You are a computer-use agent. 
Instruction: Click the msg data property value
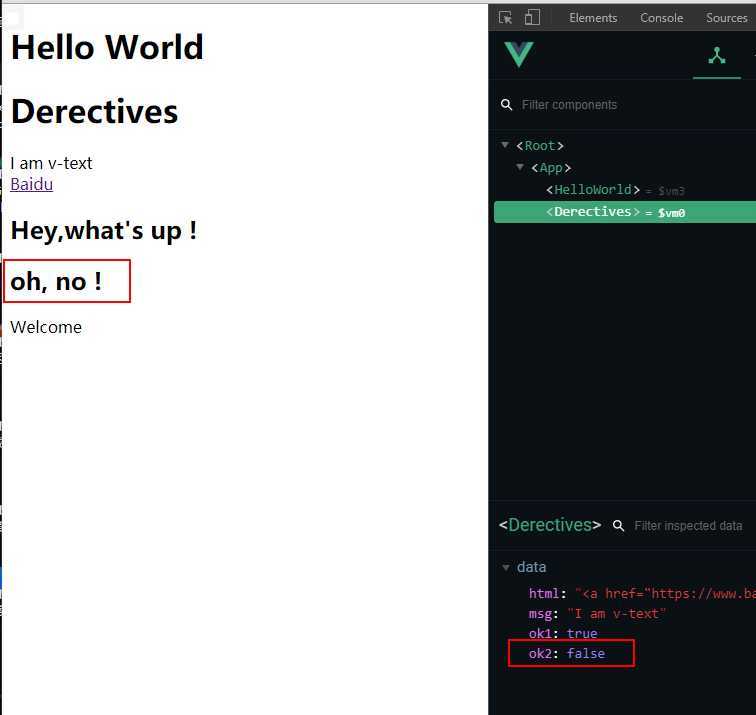coord(616,613)
